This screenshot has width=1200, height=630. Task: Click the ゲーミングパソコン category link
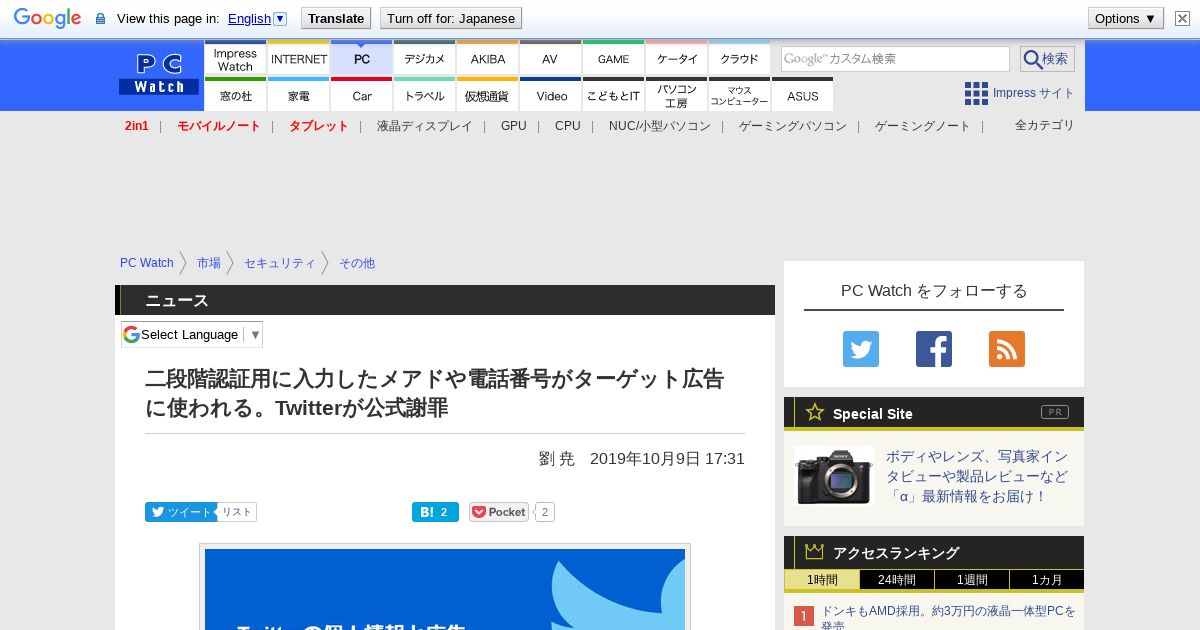coord(792,126)
